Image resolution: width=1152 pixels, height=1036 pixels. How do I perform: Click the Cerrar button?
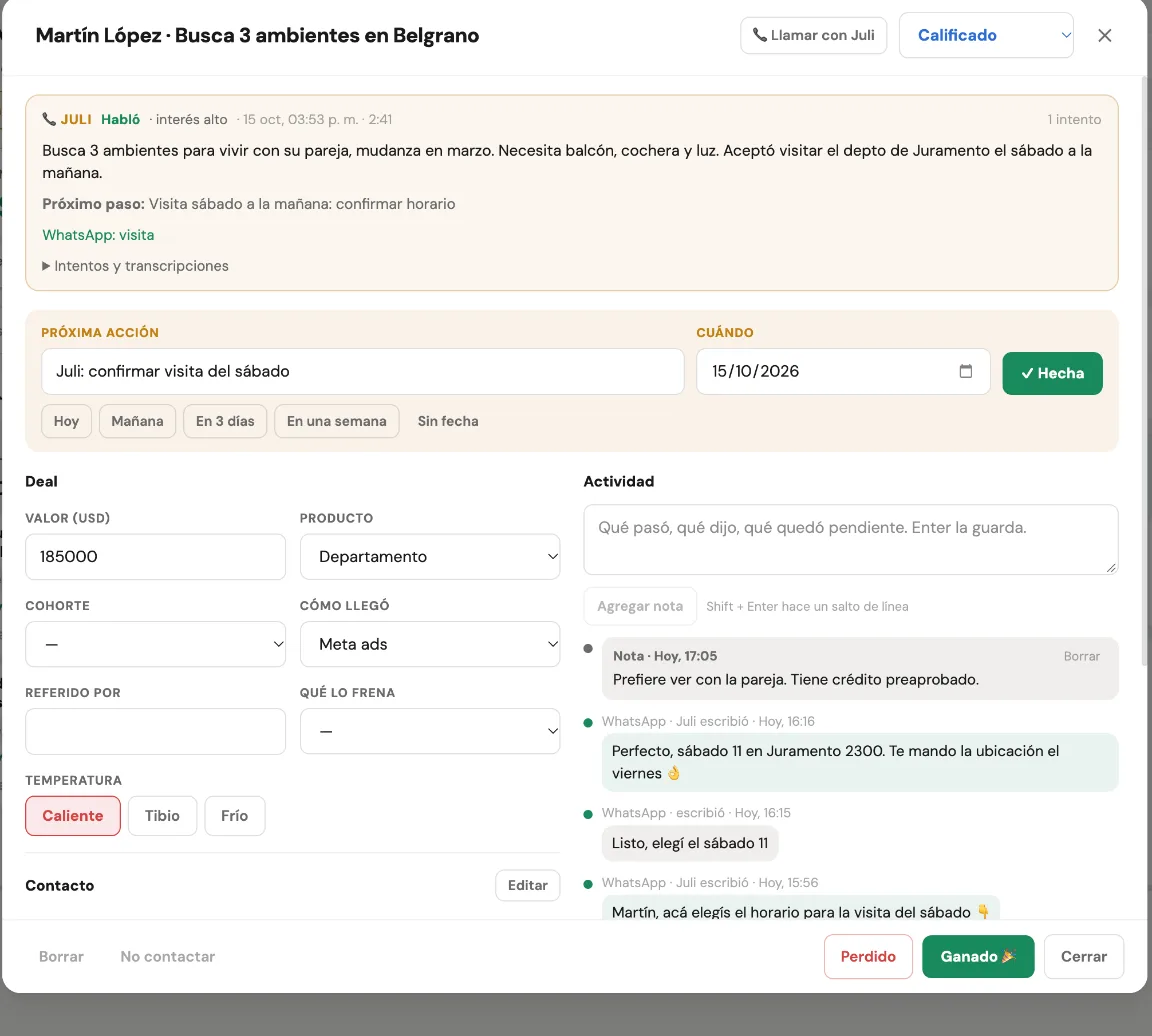point(1084,957)
